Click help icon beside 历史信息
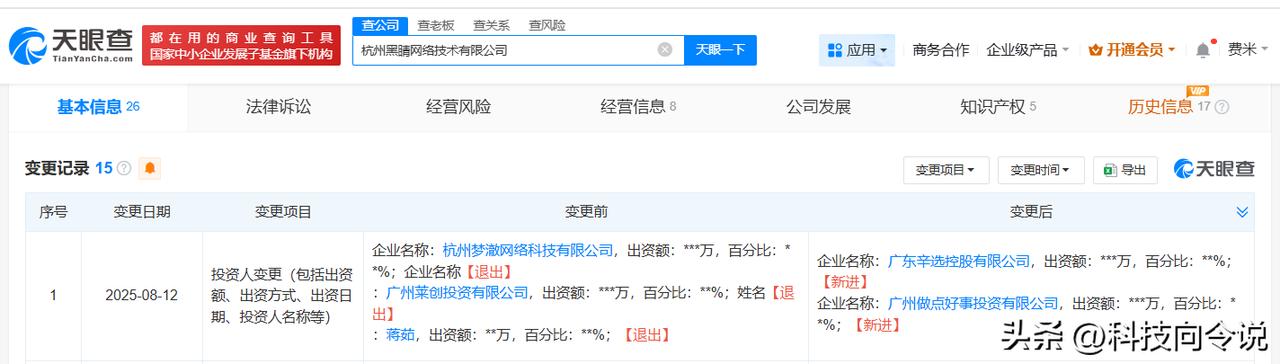Image resolution: width=1280 pixels, height=364 pixels. (x=1221, y=107)
